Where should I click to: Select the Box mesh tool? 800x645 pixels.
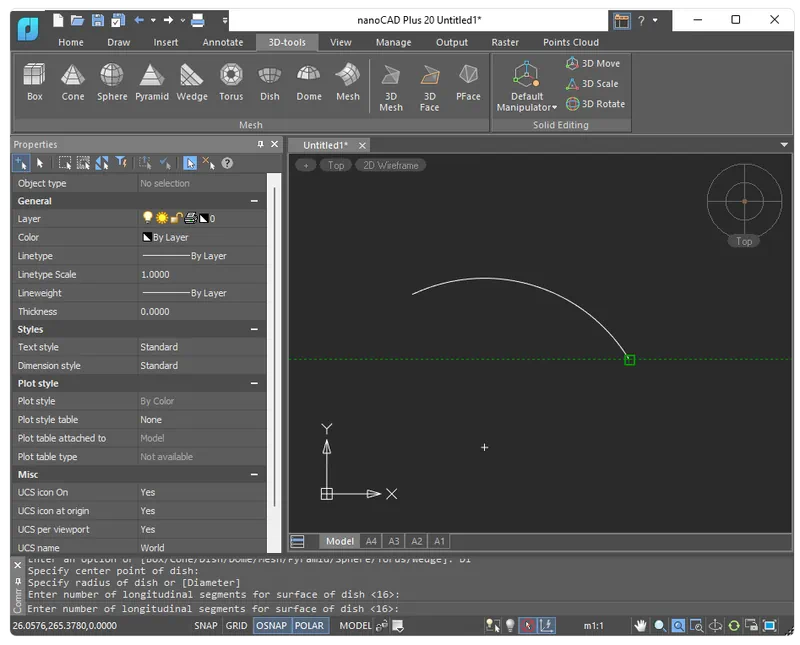[34, 82]
